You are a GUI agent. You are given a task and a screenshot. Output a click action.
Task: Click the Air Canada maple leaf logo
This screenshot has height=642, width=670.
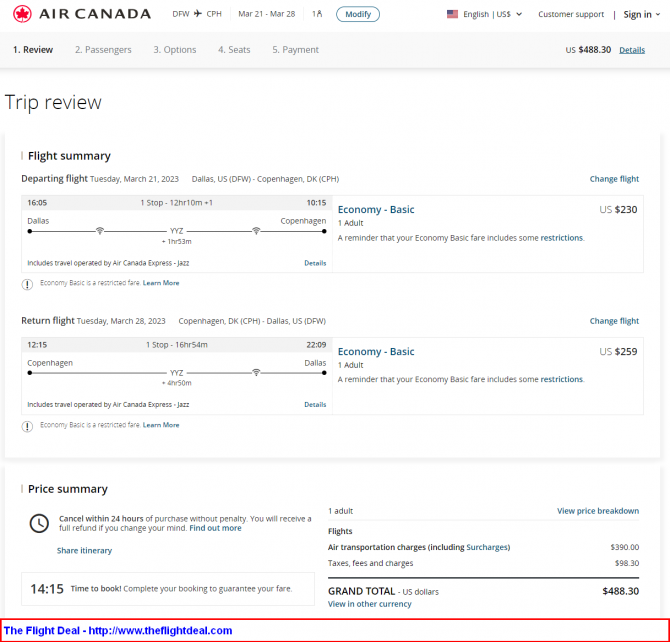22,14
